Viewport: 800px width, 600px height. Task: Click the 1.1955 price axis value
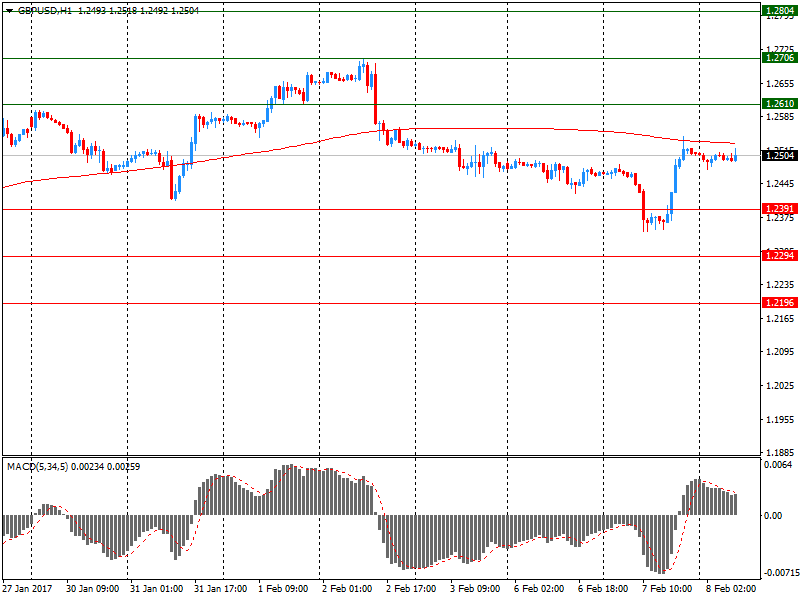coord(781,419)
